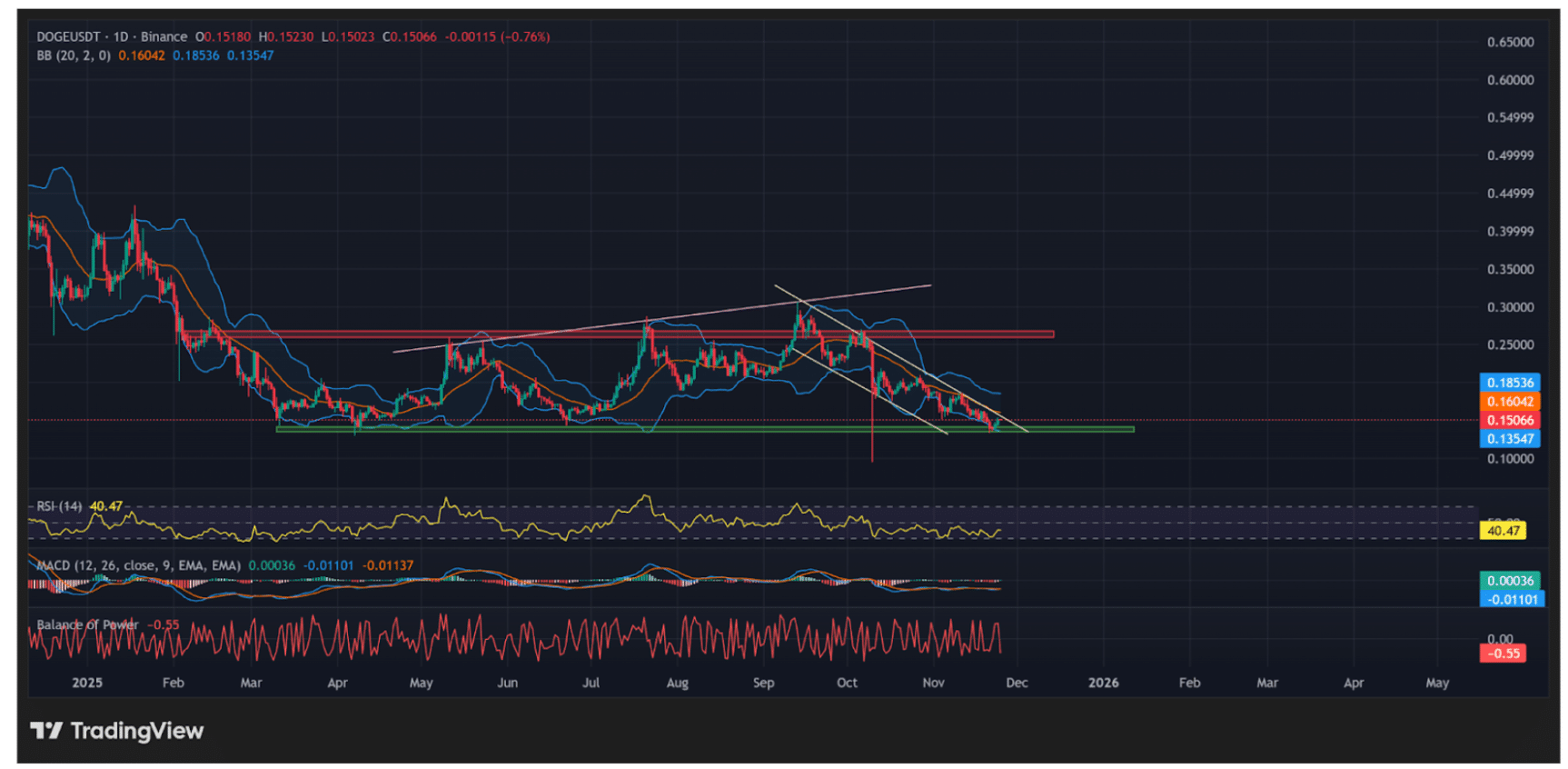Select the Balance of Power indicator label
The width and height of the screenshot is (1568, 769).
[x=87, y=624]
